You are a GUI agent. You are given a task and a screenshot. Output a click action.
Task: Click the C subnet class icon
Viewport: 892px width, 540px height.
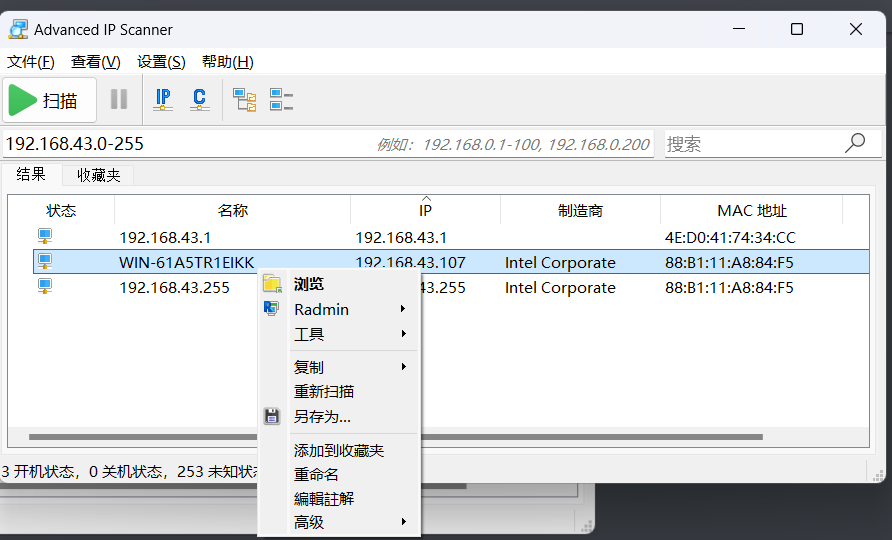coord(199,100)
